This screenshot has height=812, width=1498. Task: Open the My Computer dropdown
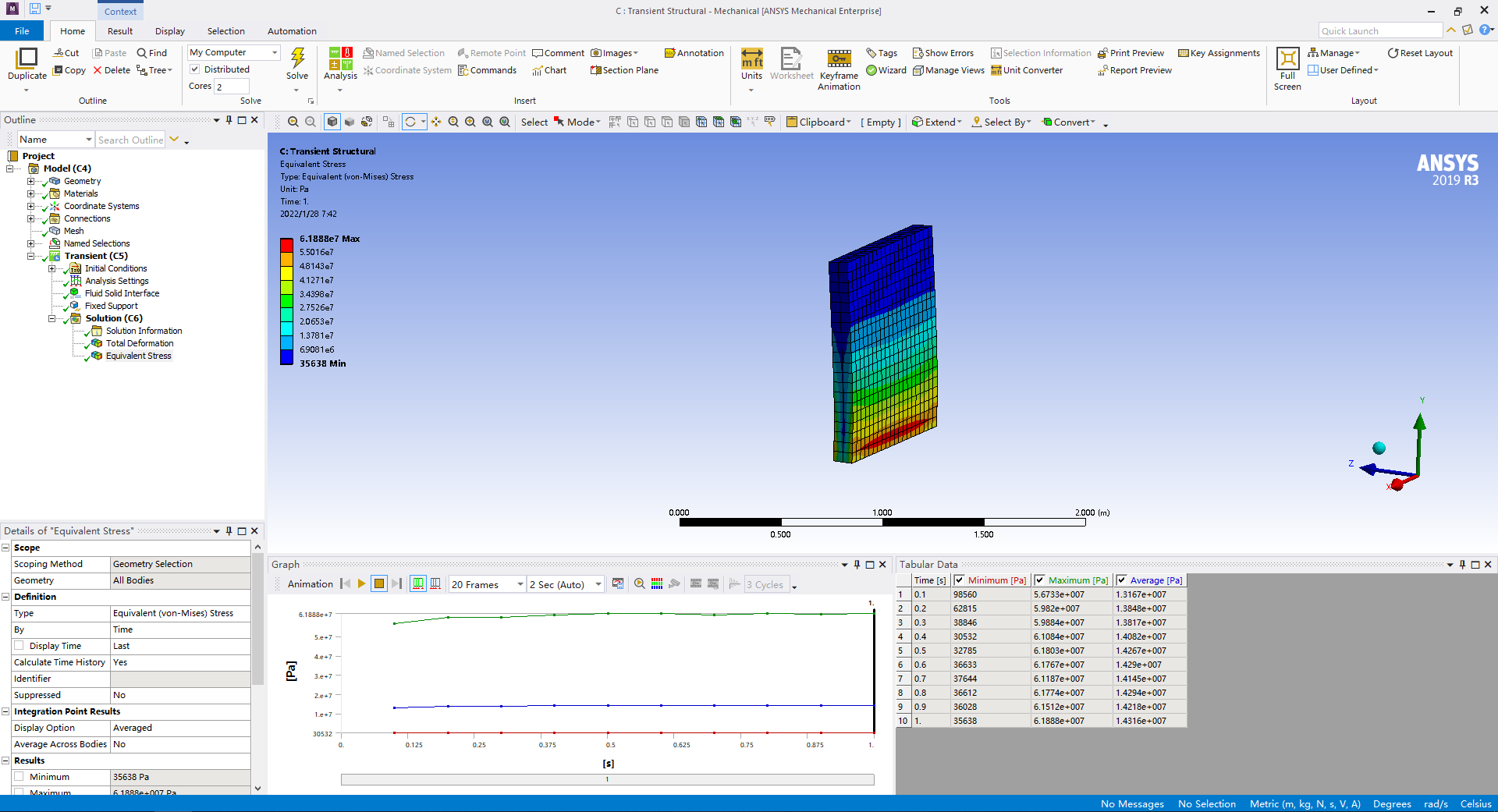pos(233,52)
